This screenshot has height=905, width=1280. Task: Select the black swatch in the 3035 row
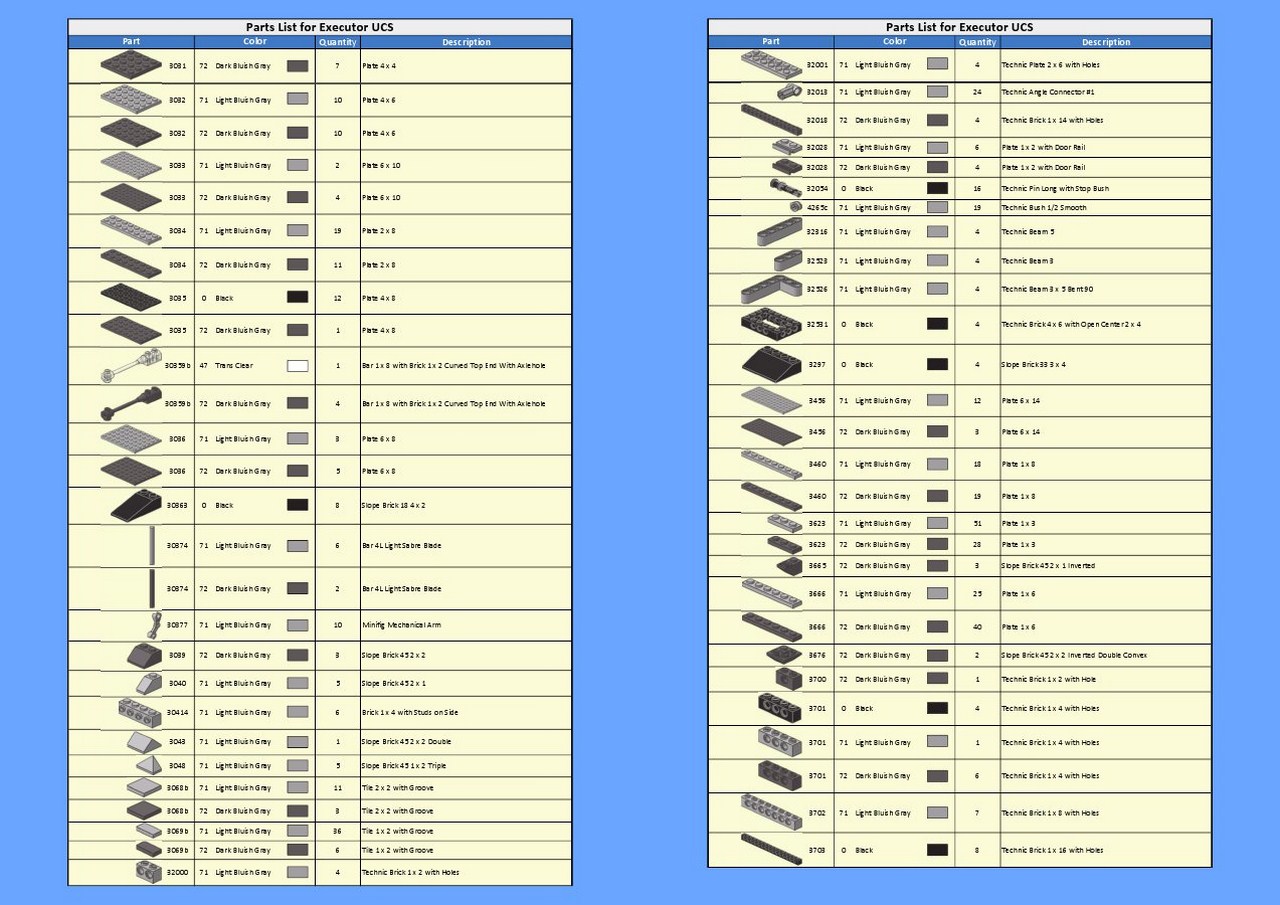pyautogui.click(x=297, y=297)
